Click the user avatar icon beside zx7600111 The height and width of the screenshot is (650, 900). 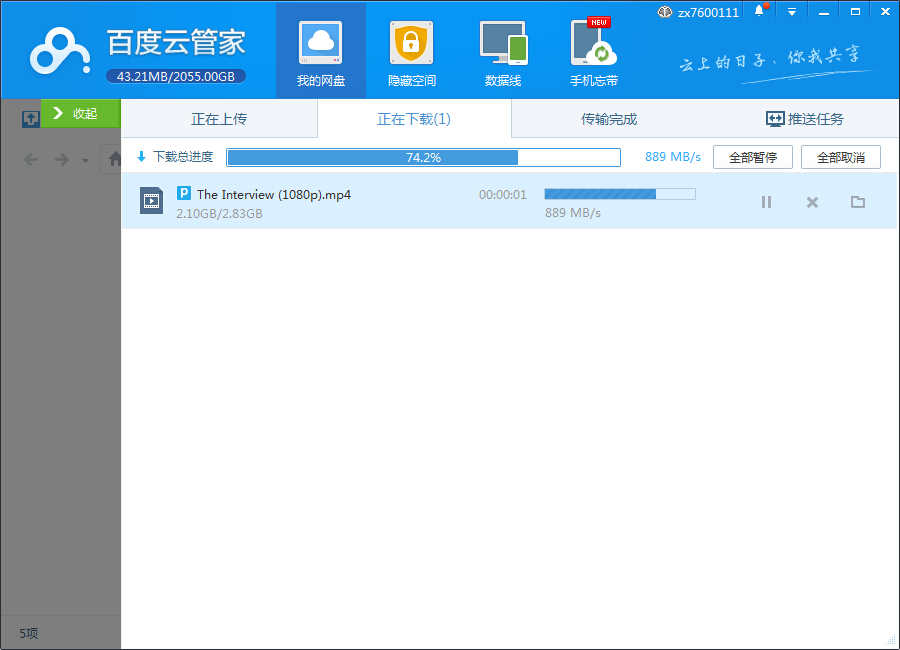(665, 12)
